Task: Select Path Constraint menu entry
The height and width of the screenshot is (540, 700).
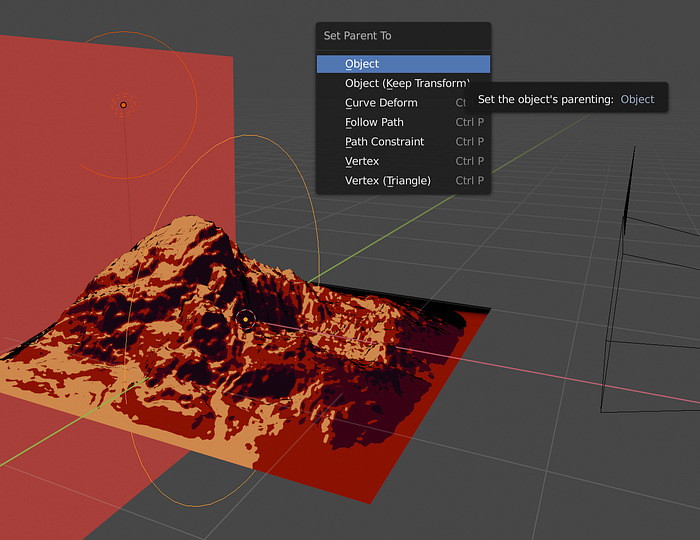Action: click(x=403, y=142)
